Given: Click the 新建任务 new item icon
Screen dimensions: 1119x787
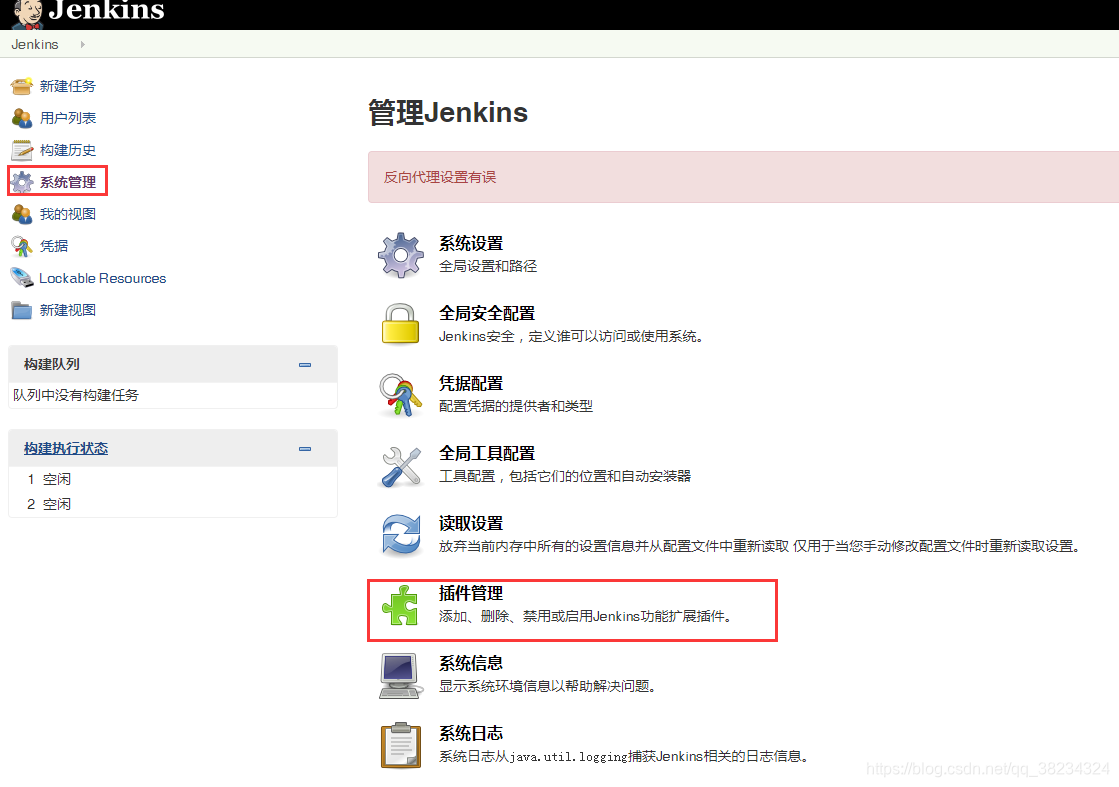Looking at the screenshot, I should pos(21,86).
